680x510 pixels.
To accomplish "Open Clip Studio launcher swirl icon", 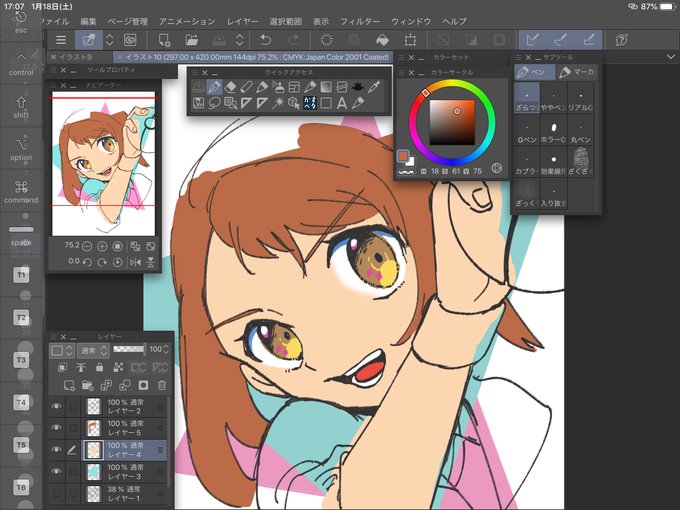I will [130, 40].
